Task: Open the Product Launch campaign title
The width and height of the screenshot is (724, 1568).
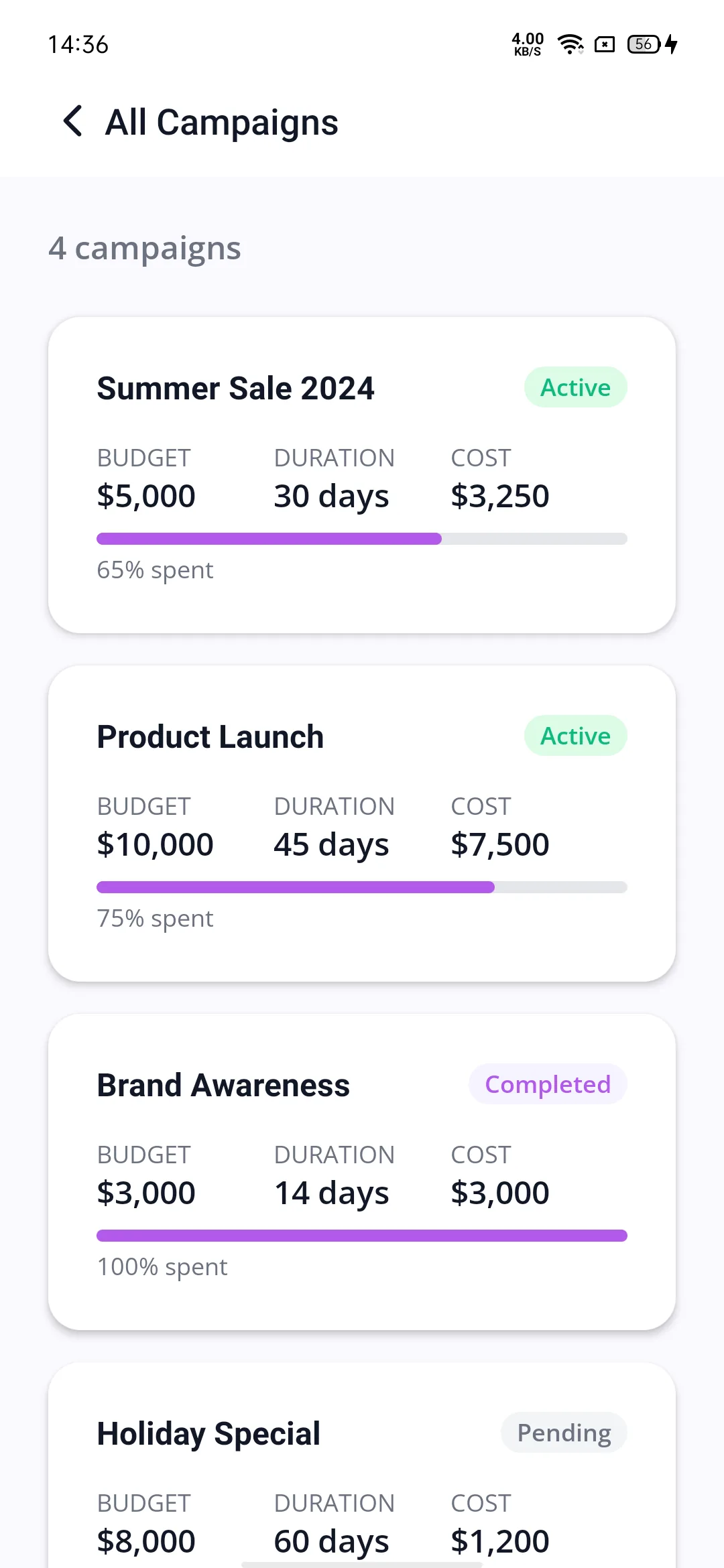Action: 210,736
